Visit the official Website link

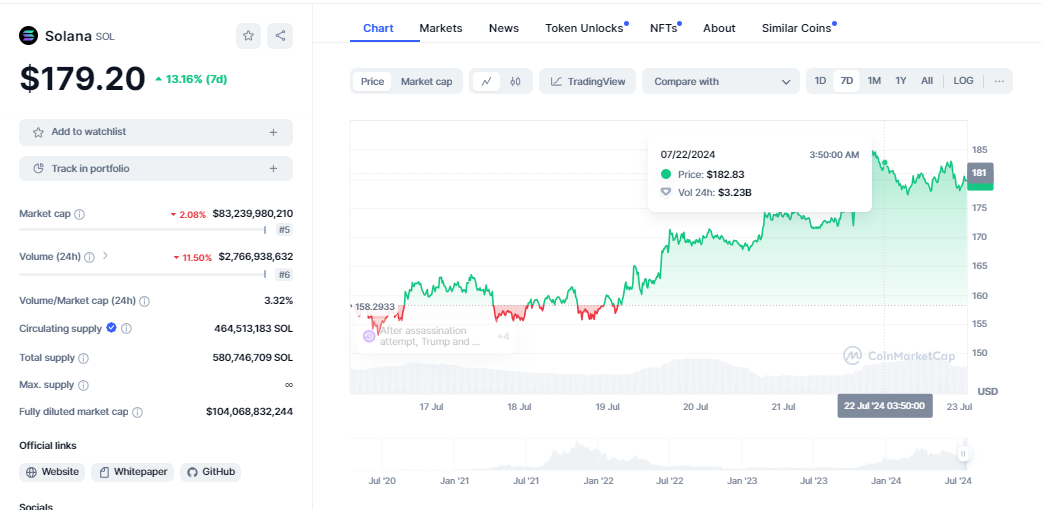(52, 472)
